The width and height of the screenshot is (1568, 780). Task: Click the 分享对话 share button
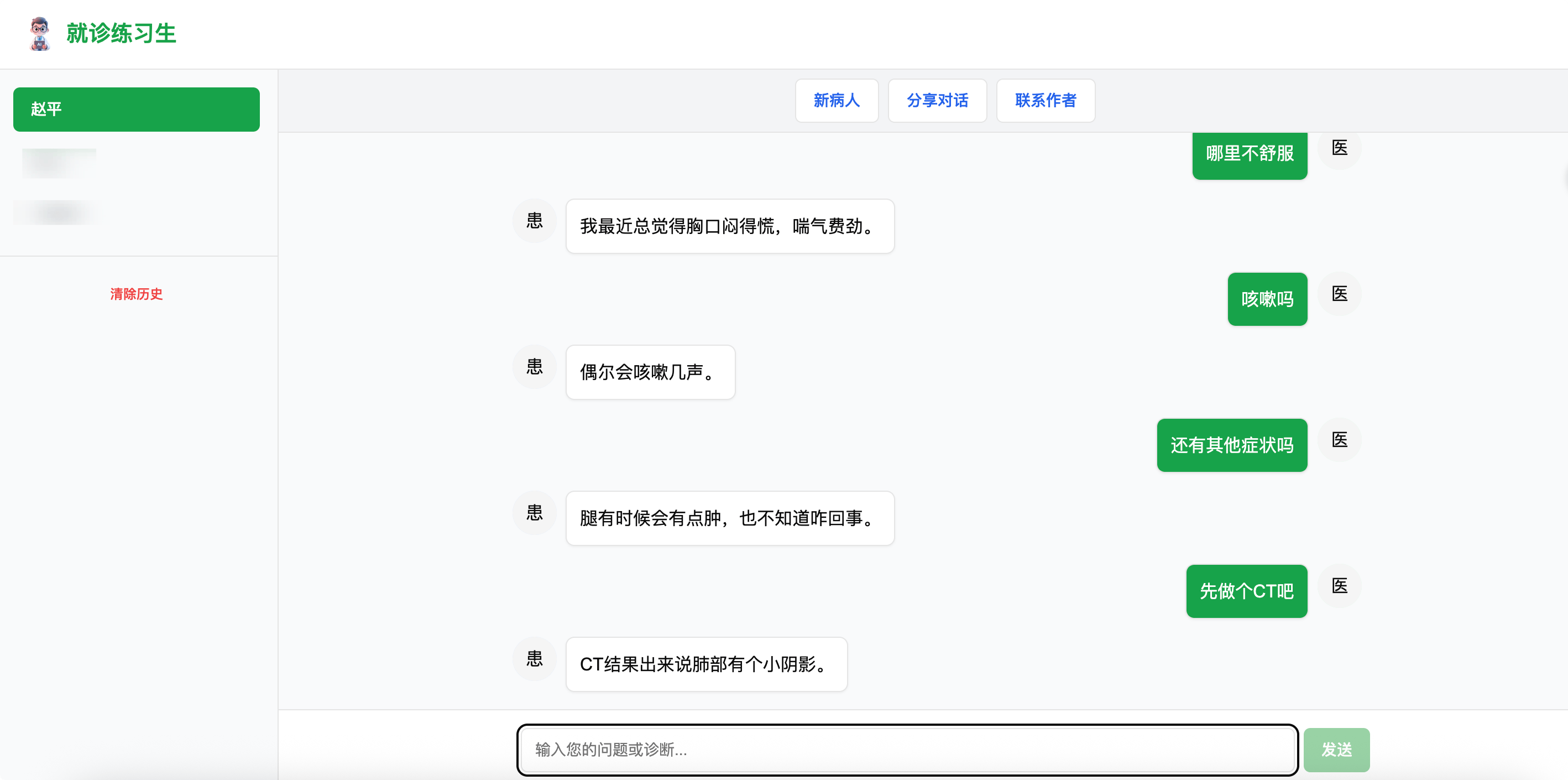pos(937,101)
